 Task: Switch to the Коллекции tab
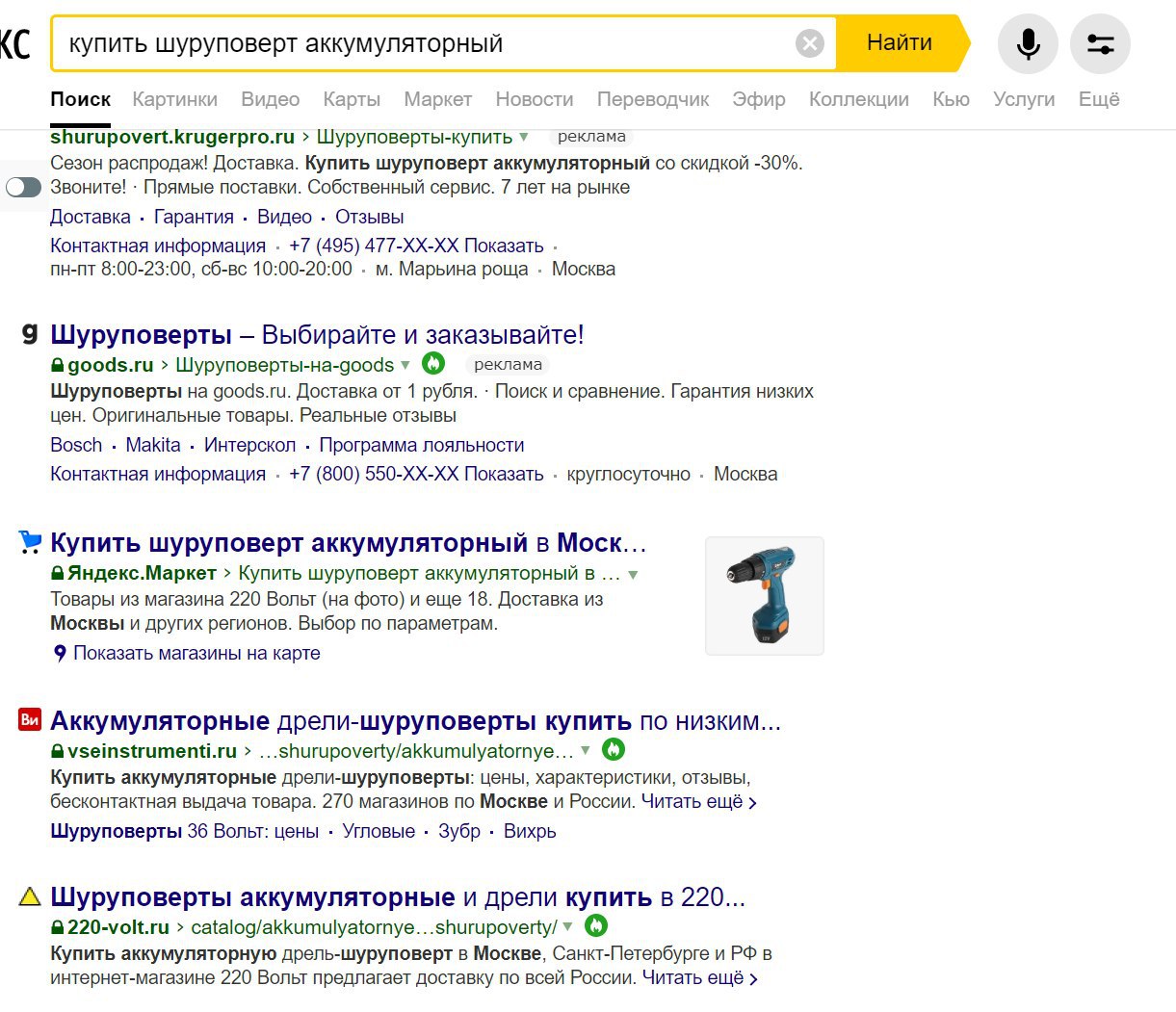pos(858,99)
